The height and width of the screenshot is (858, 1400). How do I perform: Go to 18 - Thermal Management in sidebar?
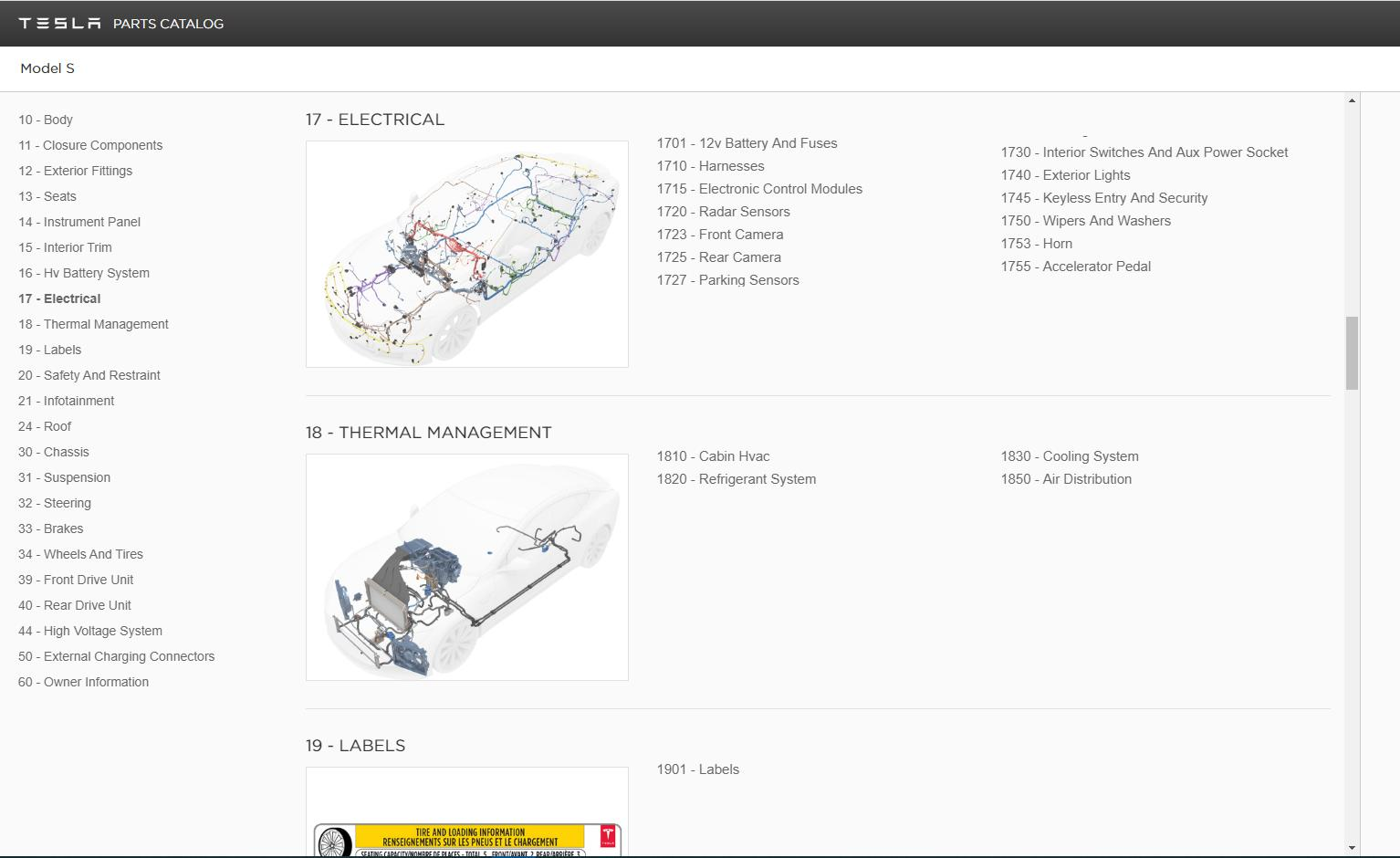click(93, 324)
